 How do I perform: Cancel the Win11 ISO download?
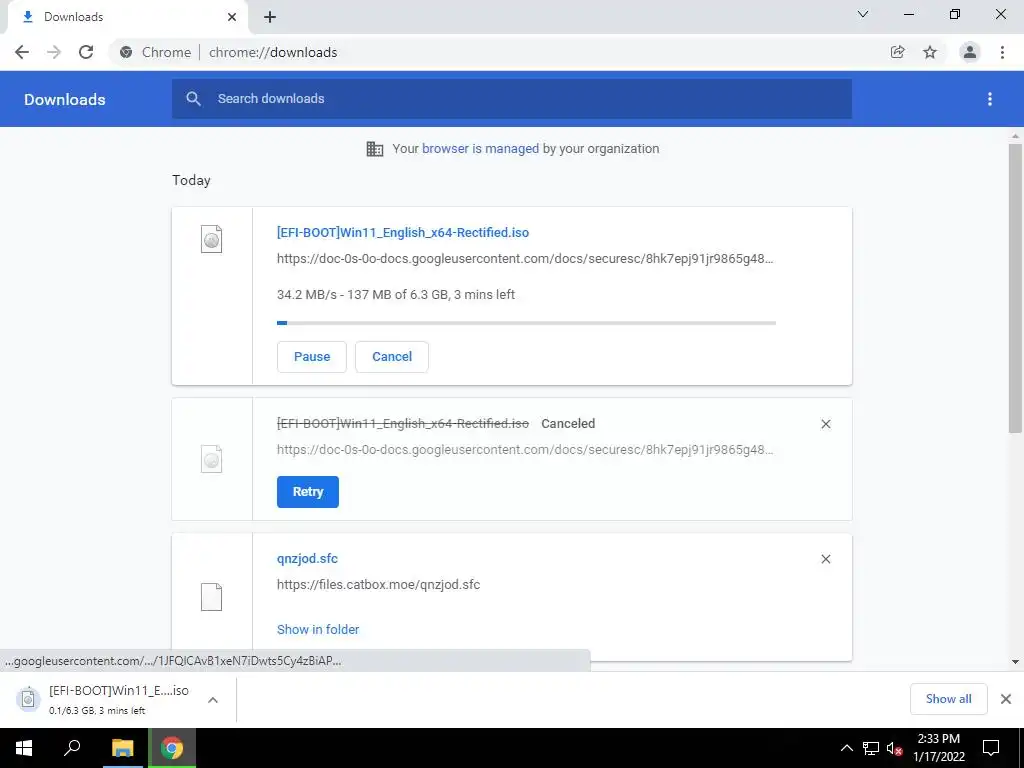coord(392,357)
